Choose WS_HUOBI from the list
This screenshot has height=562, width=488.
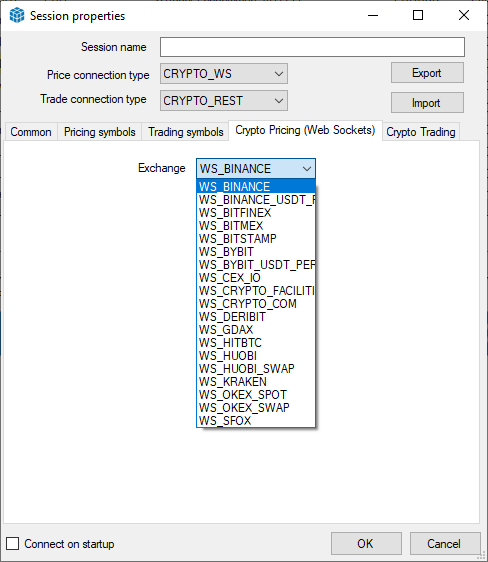coord(256,356)
